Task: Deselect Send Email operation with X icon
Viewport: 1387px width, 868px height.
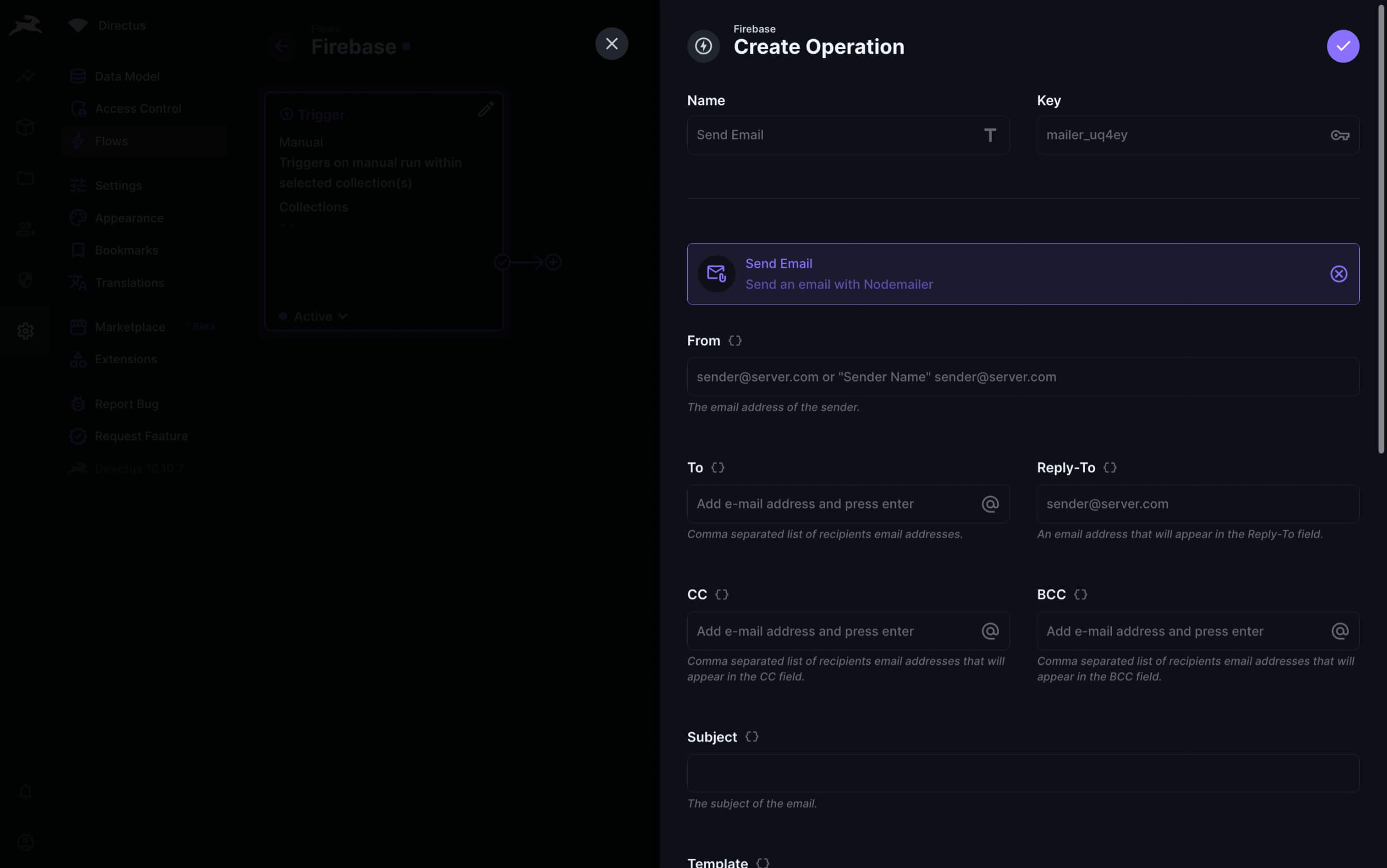Action: (1338, 274)
